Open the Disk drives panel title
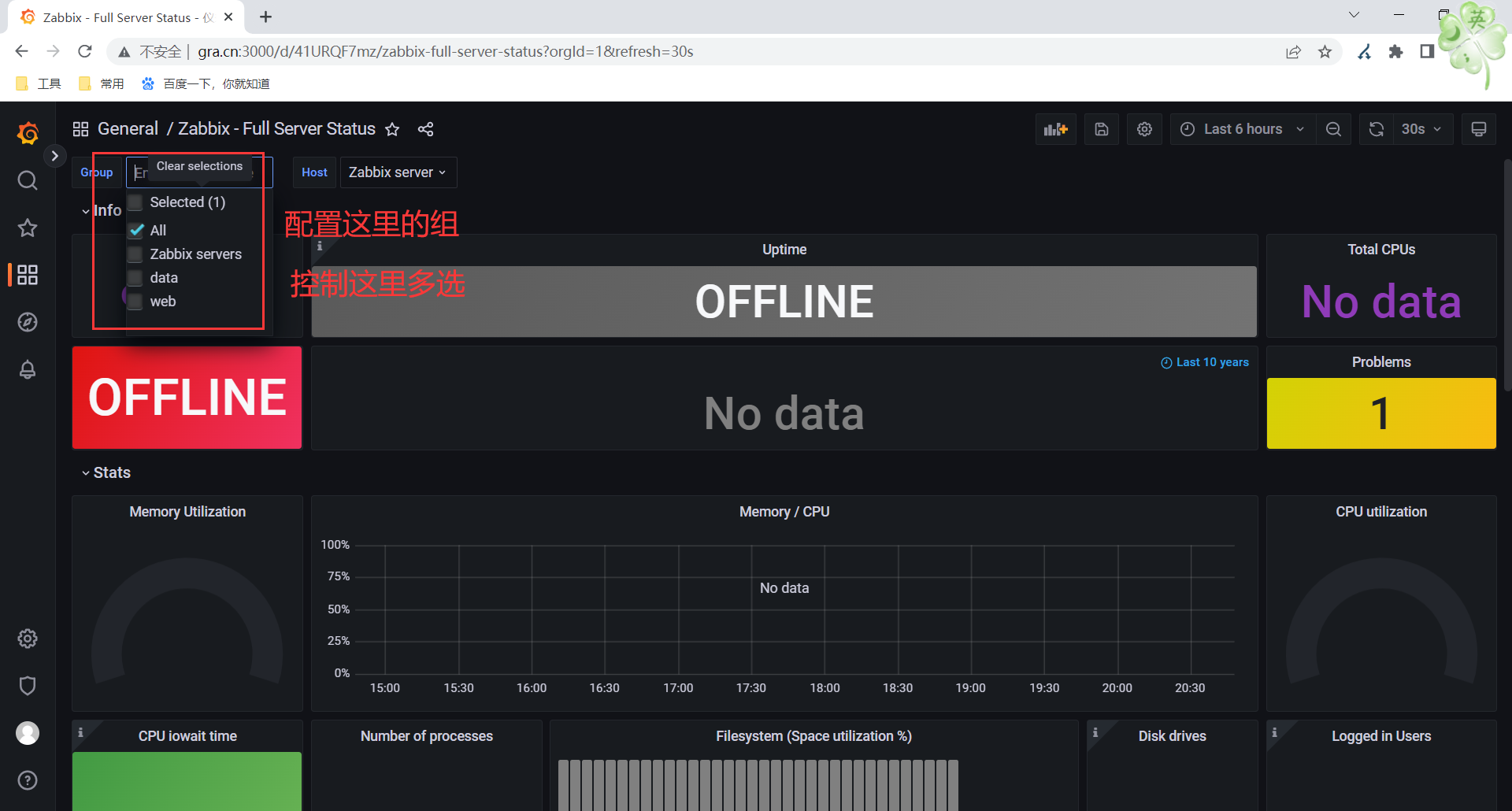1512x811 pixels. [x=1172, y=736]
